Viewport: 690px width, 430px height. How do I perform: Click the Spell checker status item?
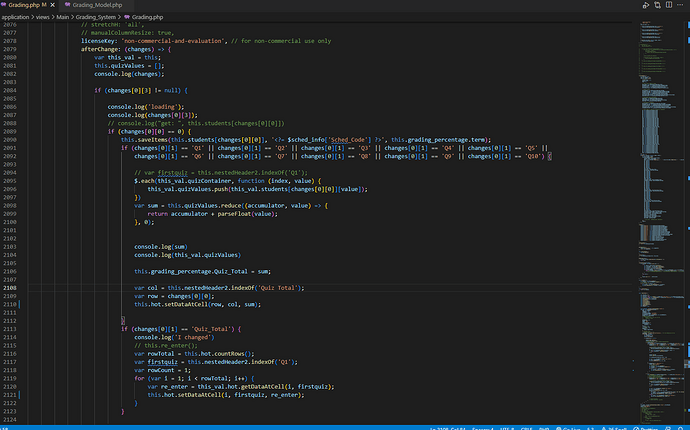coord(614,428)
